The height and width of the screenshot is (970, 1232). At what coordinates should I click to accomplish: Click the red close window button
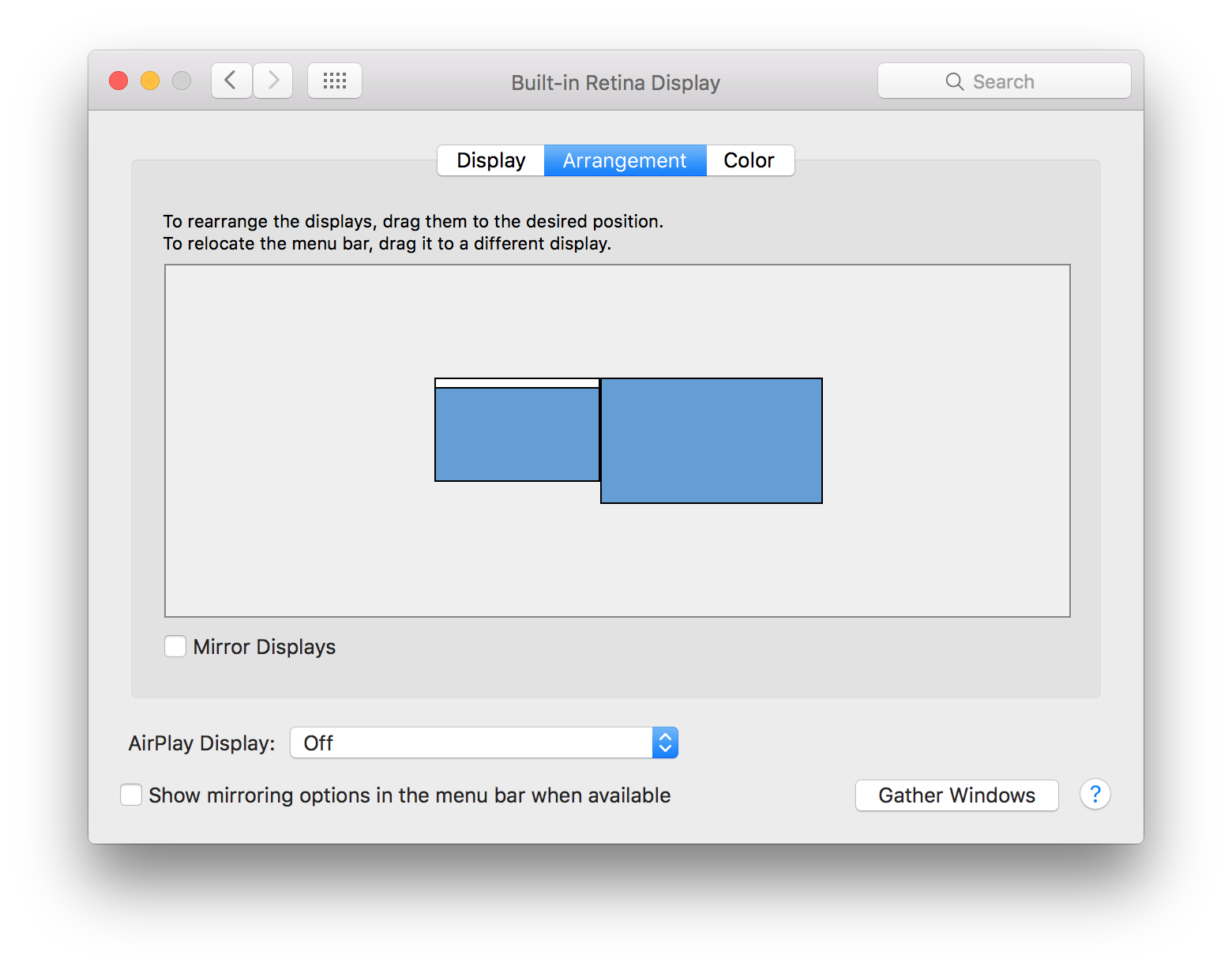118,81
